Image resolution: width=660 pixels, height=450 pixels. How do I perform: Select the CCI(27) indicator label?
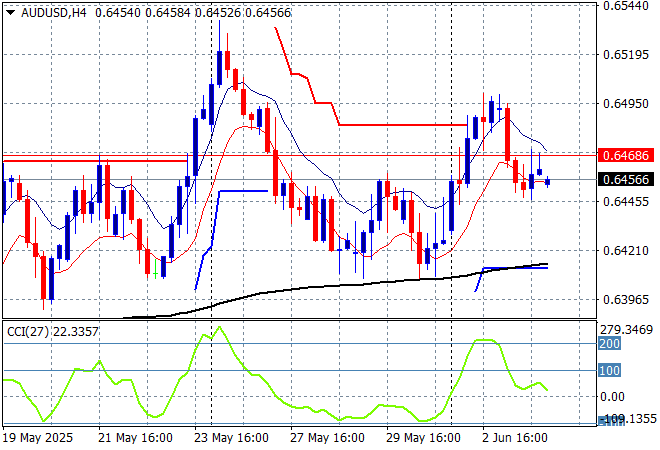(x=28, y=331)
